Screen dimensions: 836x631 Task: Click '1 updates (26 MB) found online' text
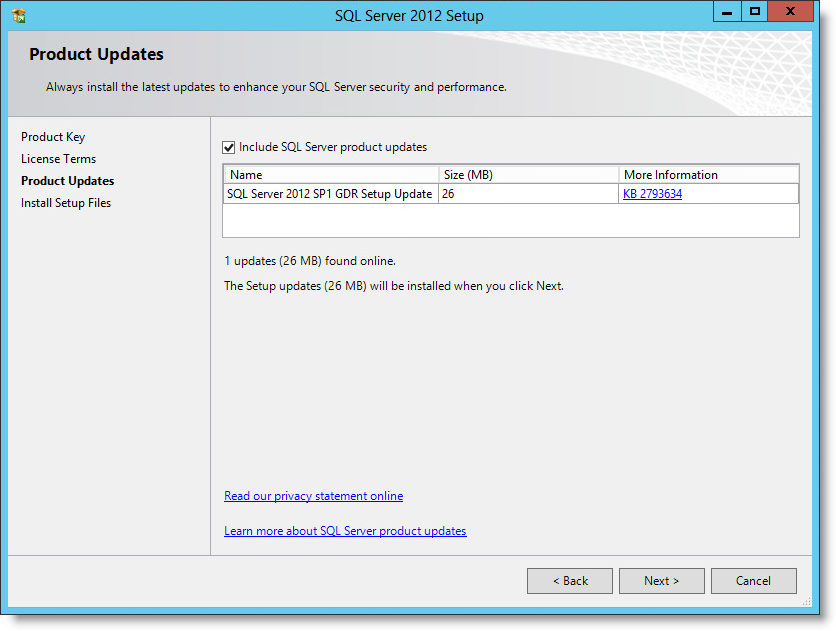(310, 261)
